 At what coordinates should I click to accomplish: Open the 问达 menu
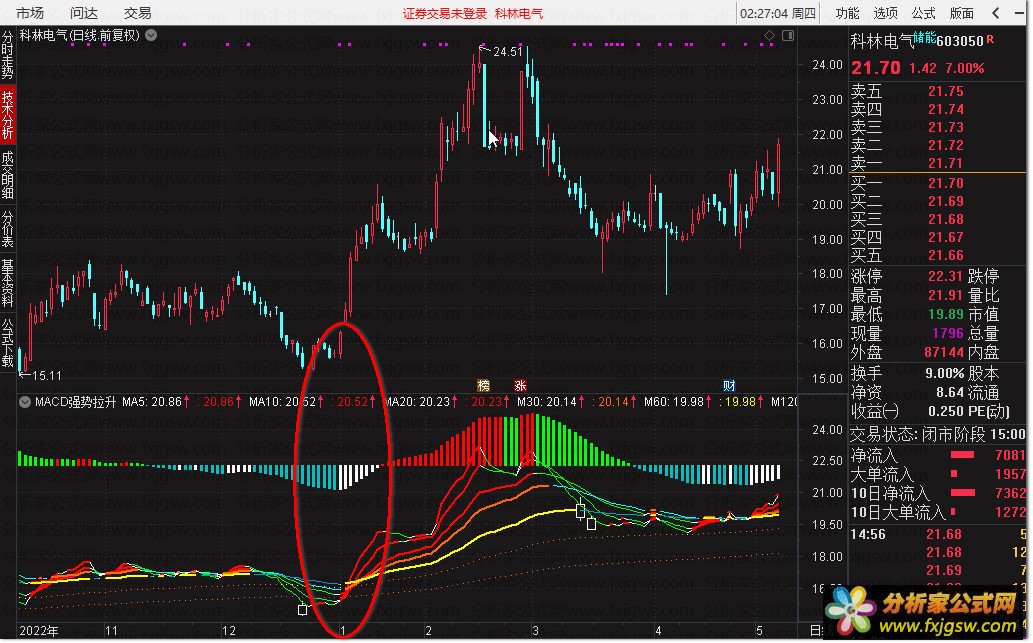(84, 13)
